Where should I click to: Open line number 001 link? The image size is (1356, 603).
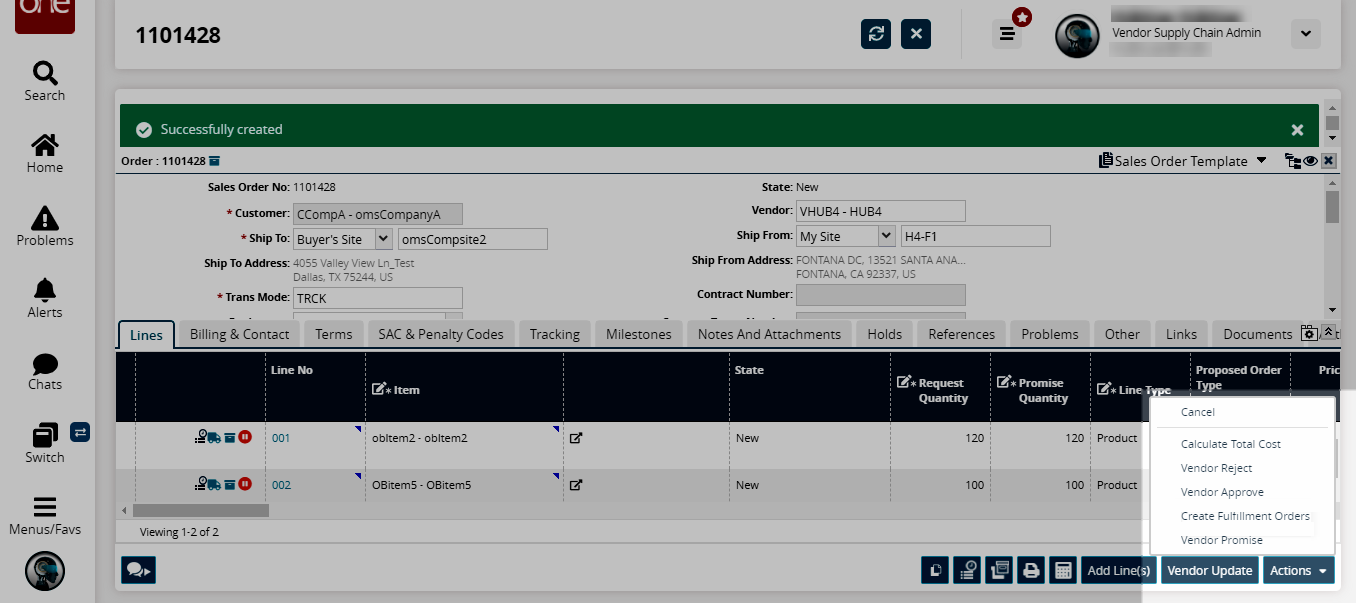(x=281, y=438)
